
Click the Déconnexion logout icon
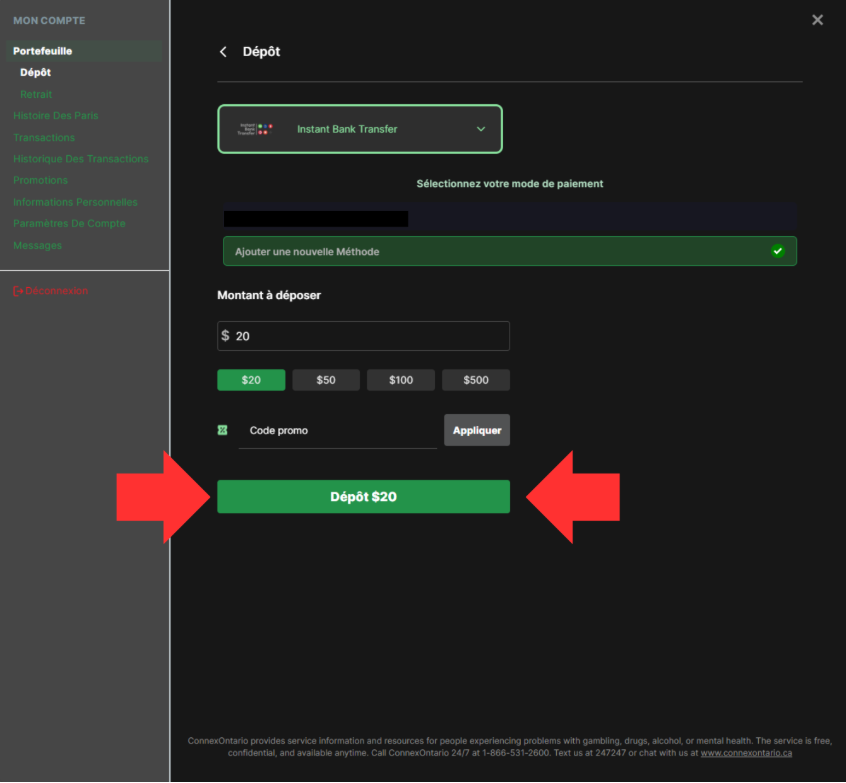click(x=18, y=291)
